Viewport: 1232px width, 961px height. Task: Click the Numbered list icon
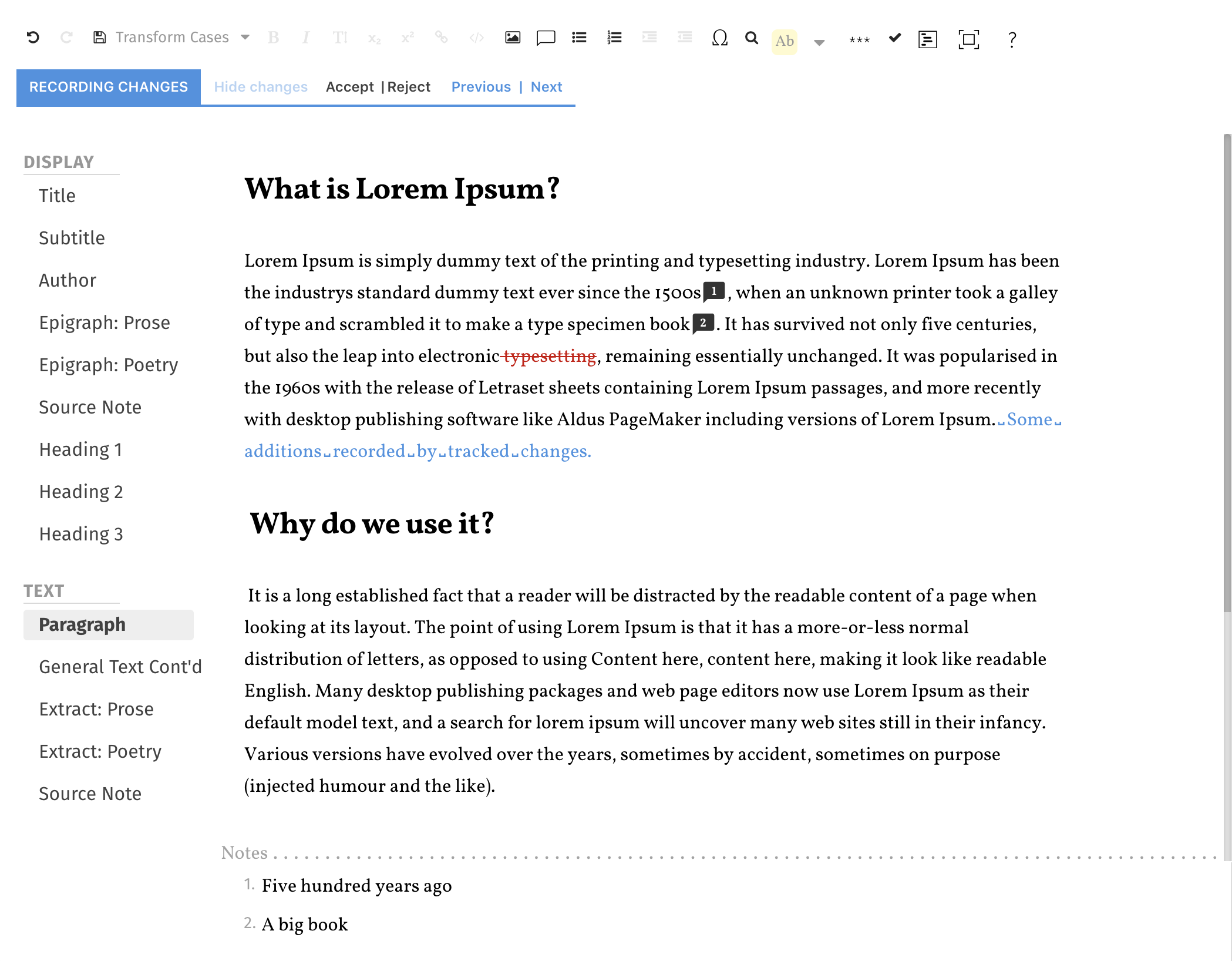[614, 40]
